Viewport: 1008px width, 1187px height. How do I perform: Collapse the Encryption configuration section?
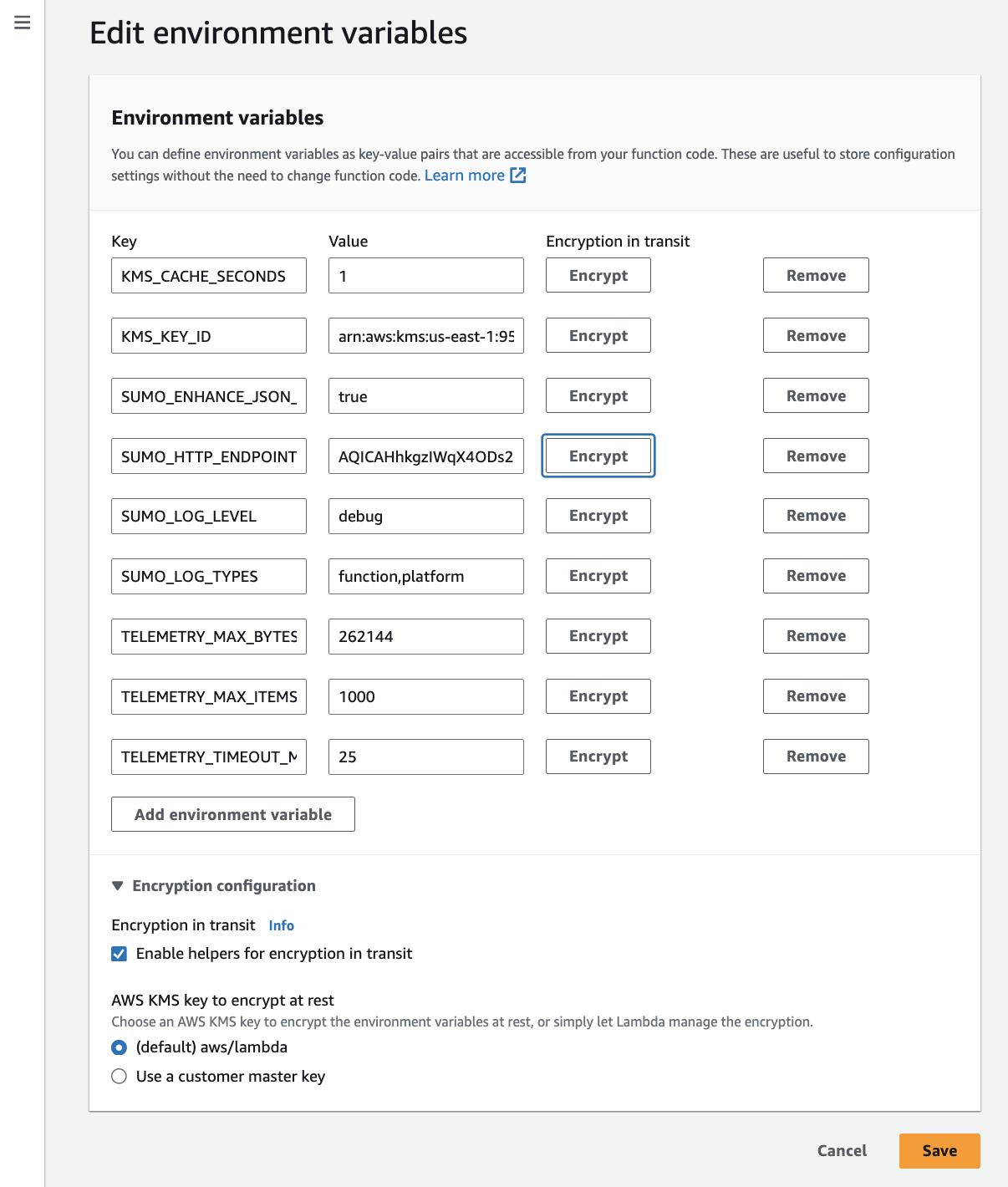pyautogui.click(x=120, y=885)
